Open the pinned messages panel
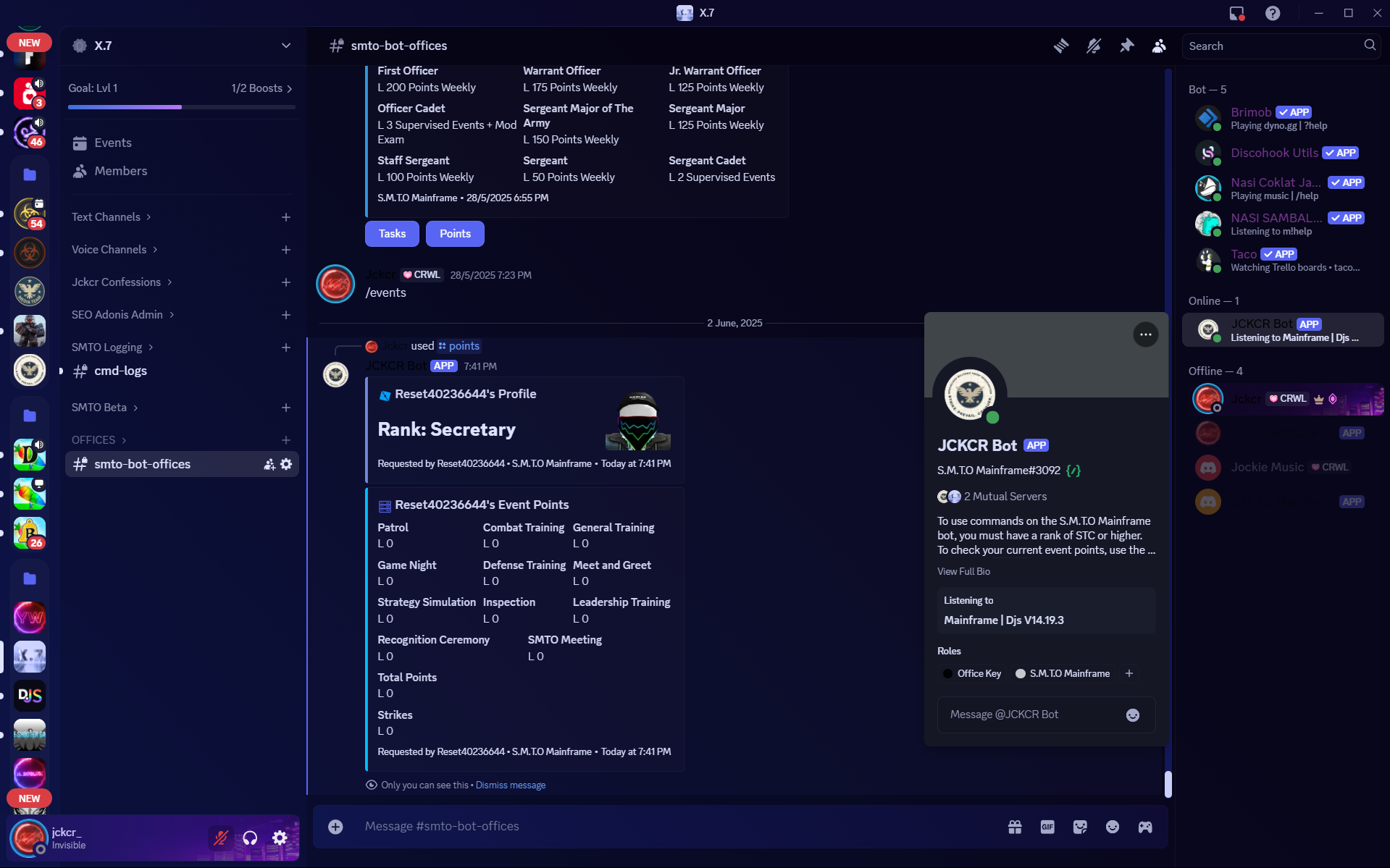This screenshot has height=868, width=1390. [x=1126, y=45]
